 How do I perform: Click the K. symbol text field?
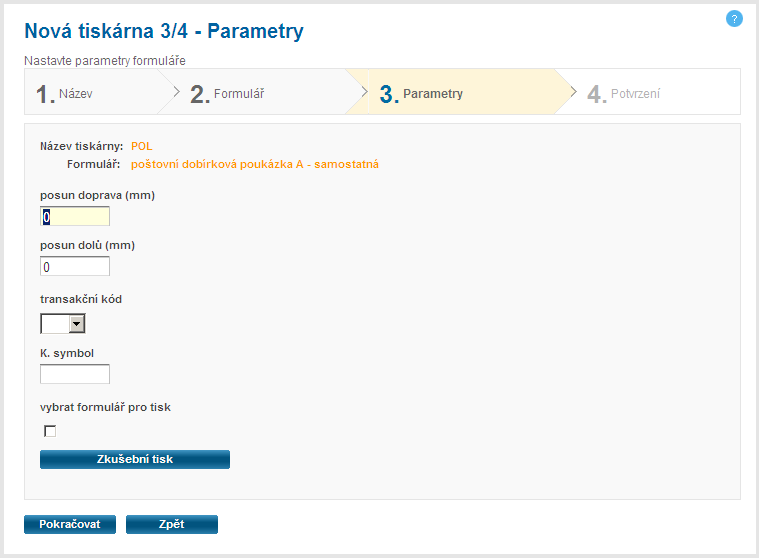click(x=75, y=374)
